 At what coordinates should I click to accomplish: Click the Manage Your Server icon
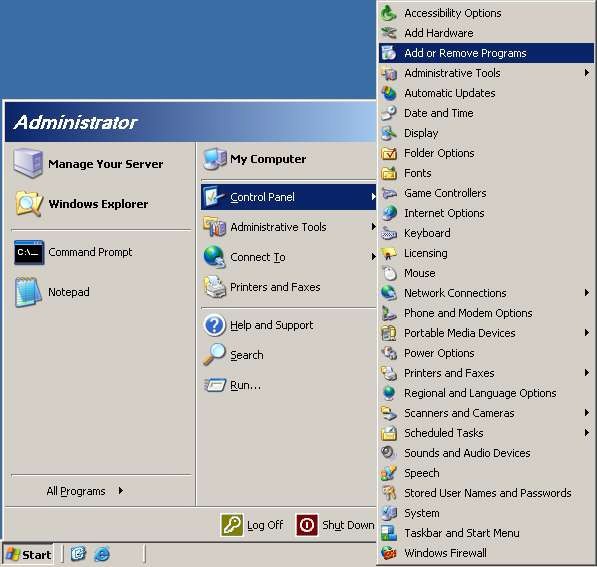pyautogui.click(x=28, y=163)
